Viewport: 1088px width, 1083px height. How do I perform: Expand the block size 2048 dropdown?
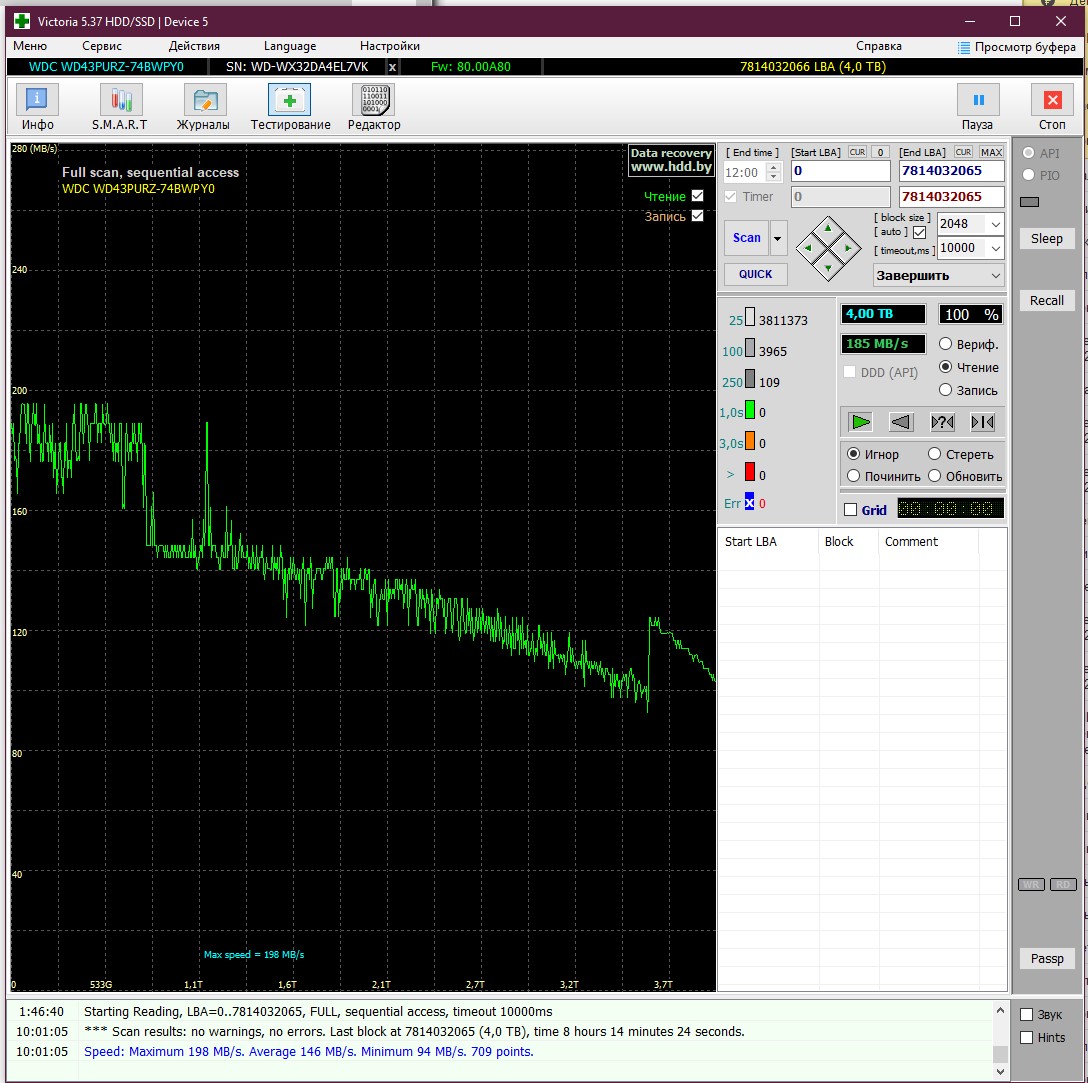point(995,224)
